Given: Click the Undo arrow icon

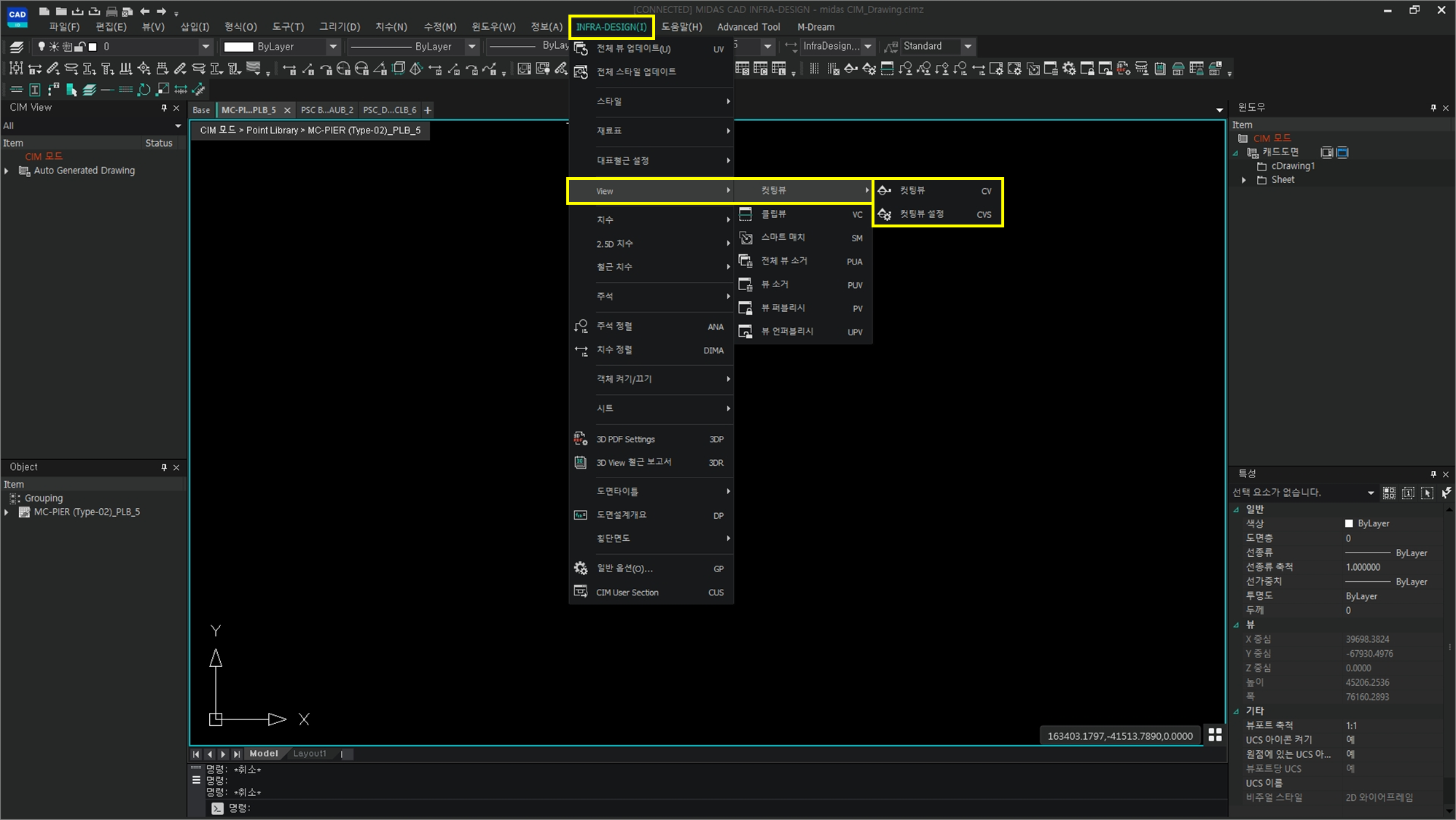Looking at the screenshot, I should pos(144,11).
